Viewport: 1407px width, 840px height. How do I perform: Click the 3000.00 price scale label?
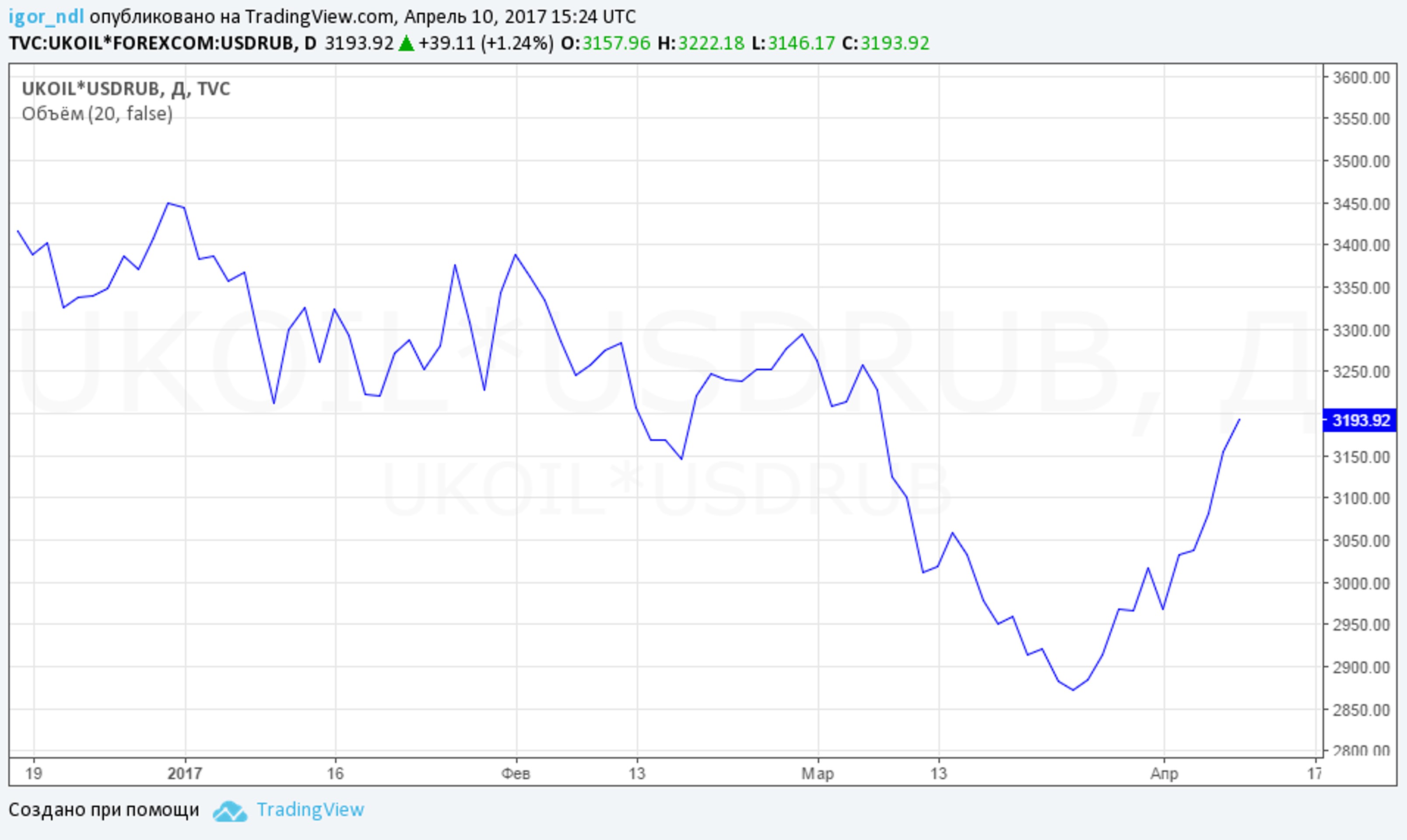[1361, 584]
